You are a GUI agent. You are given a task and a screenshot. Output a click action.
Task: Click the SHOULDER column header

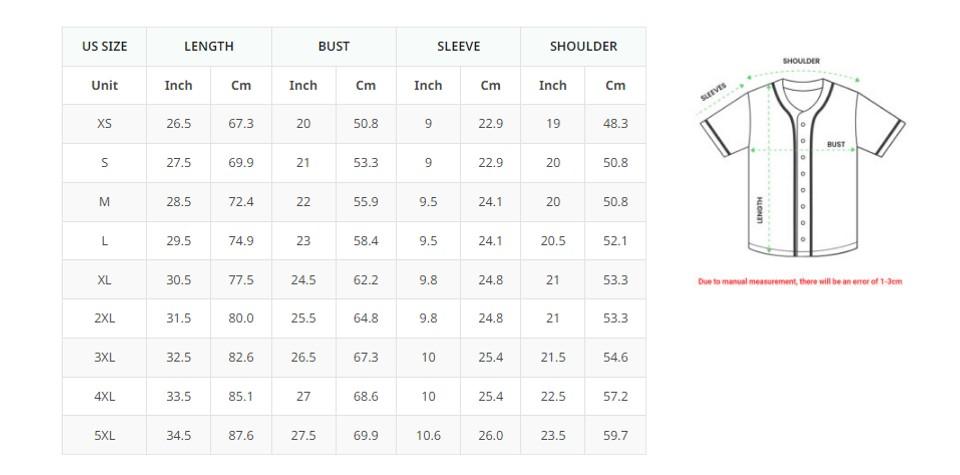pos(583,47)
